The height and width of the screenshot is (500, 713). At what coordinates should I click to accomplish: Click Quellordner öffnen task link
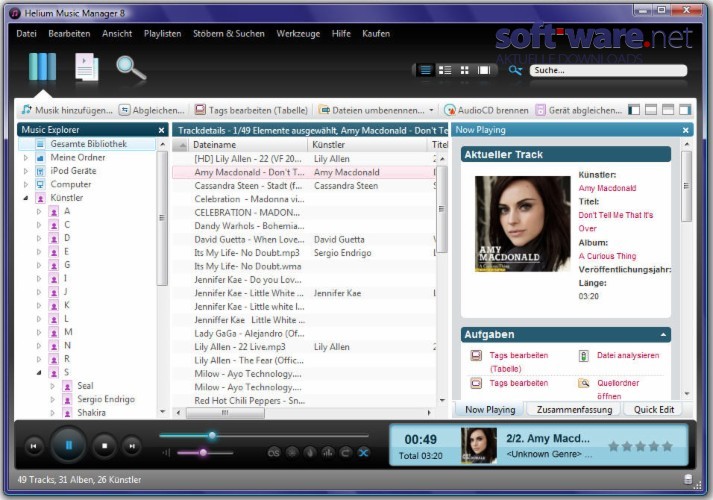618,390
